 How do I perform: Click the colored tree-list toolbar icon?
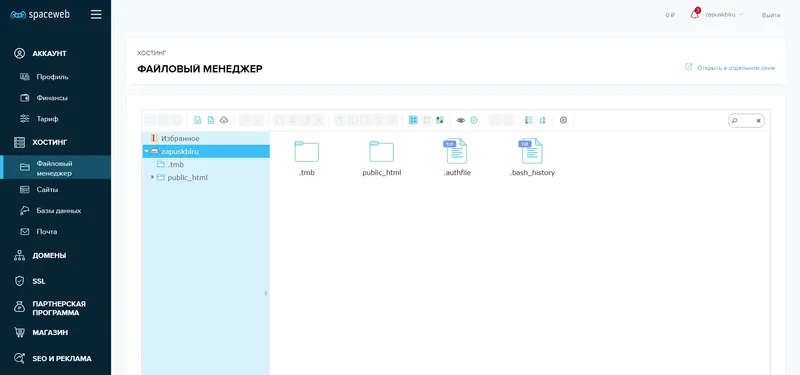click(529, 120)
